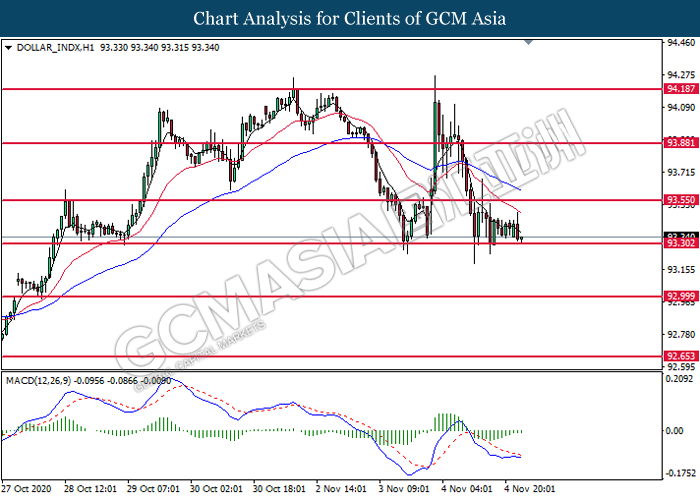Click the 4 Nov 04:01 time label
This screenshot has width=700, height=500.
[x=467, y=489]
